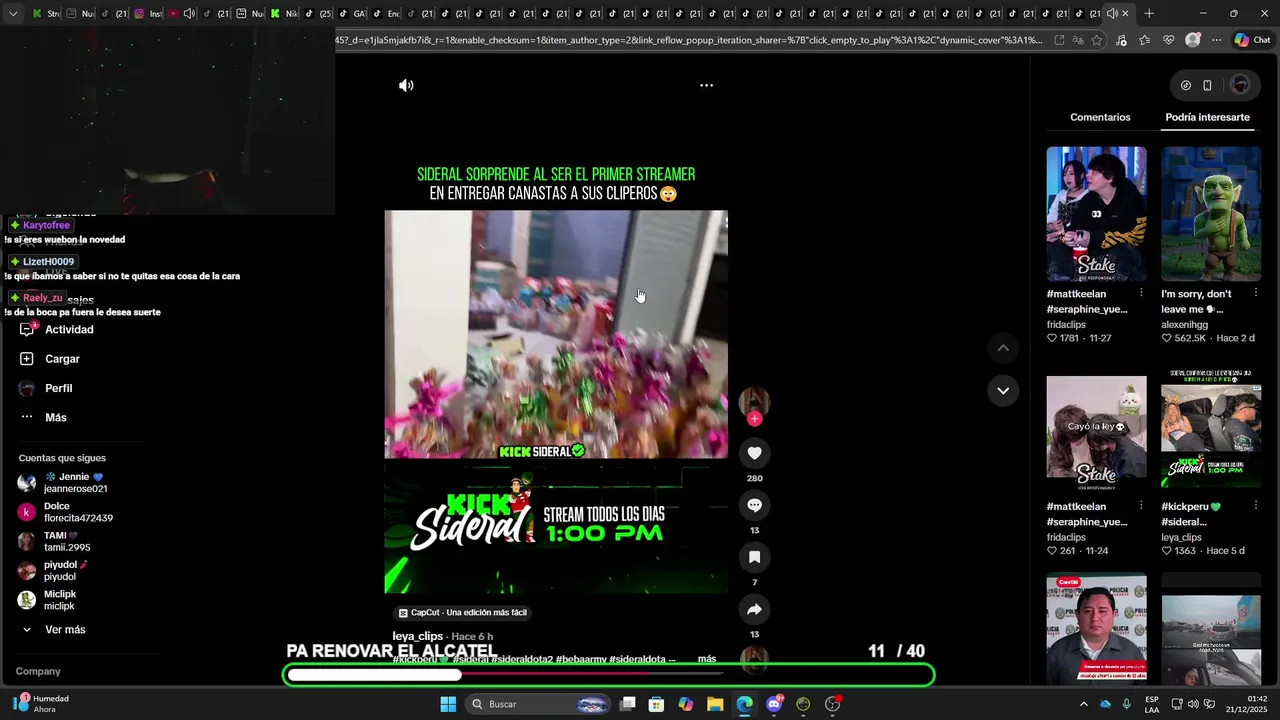Open the Más sidebar menu
This screenshot has width=1280, height=720.
(55, 417)
